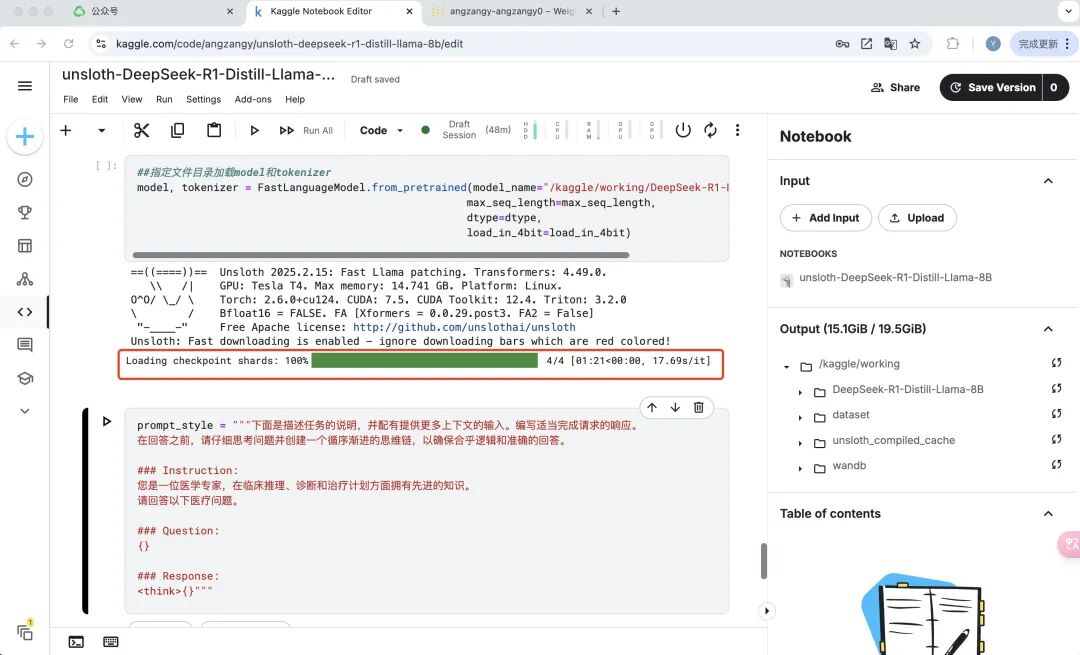Screen dimensions: 1080x655
Task: Open Discussions icon in sidebar
Action: 25,344
